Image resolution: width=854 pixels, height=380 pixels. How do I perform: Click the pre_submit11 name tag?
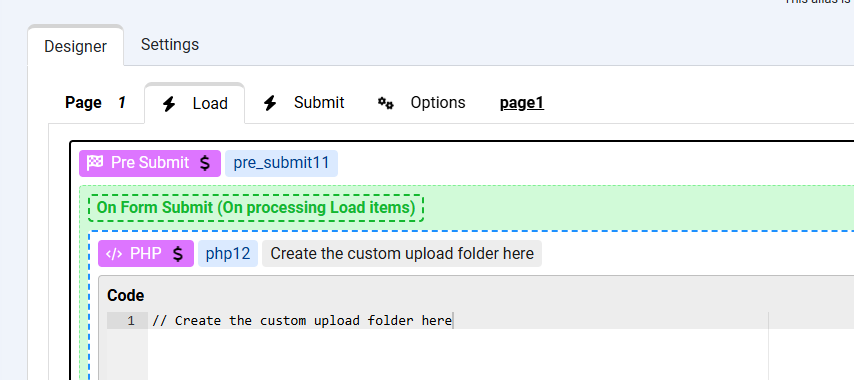[x=282, y=163]
